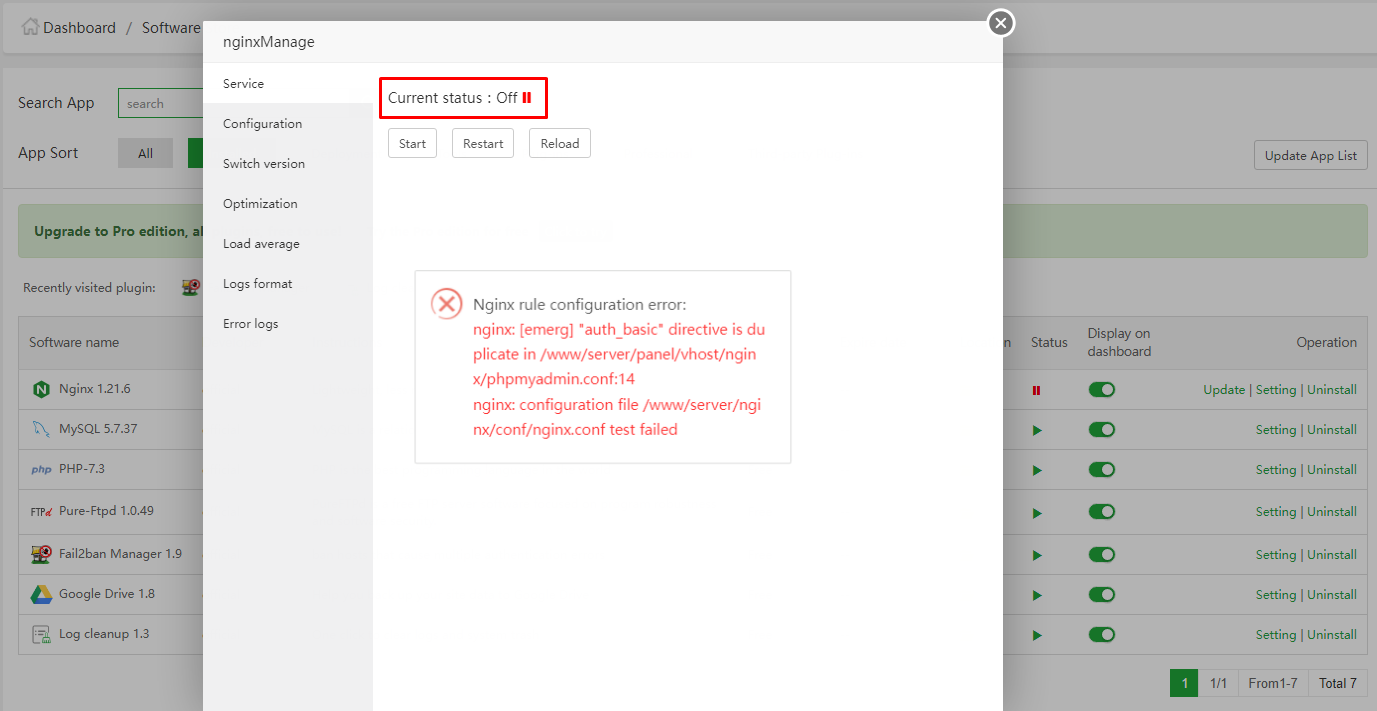Click the Google Drive app icon

41,593
